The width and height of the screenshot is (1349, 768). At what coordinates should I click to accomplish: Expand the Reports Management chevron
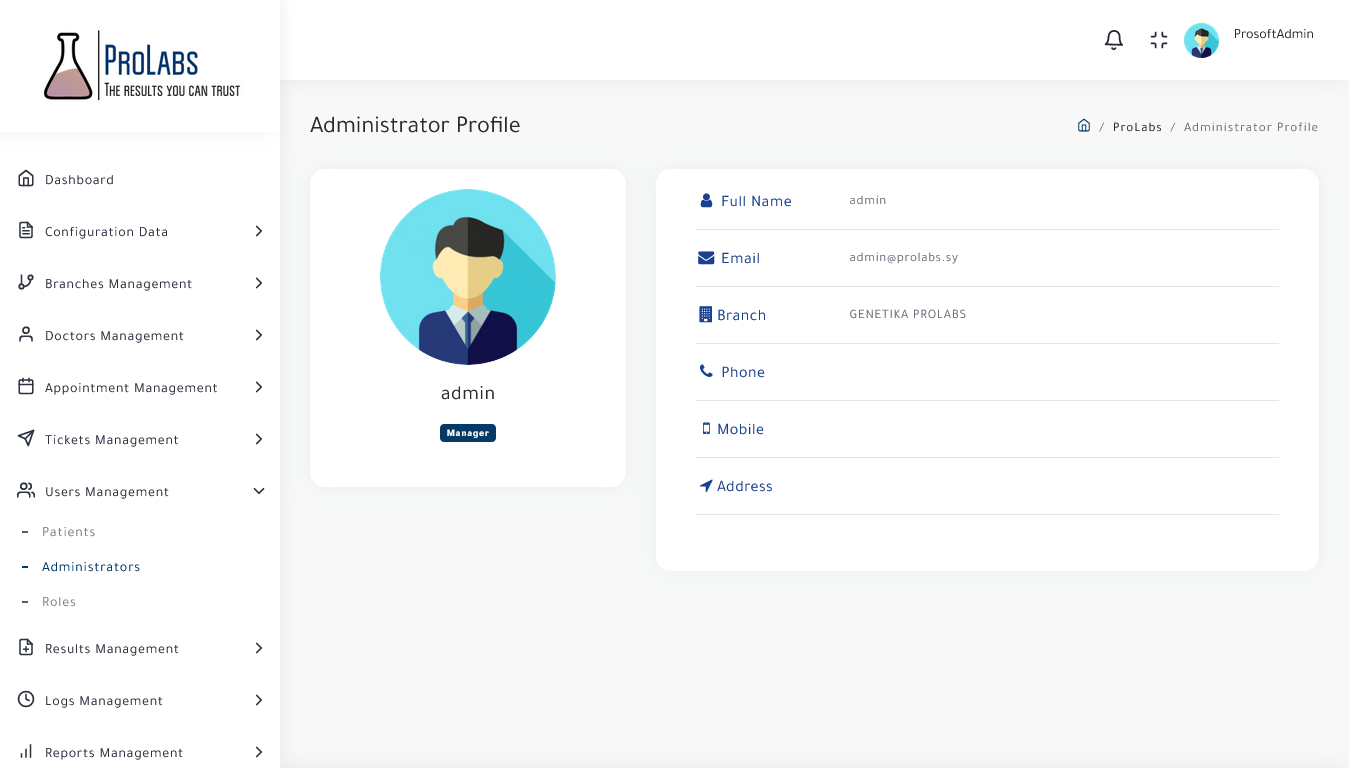258,752
